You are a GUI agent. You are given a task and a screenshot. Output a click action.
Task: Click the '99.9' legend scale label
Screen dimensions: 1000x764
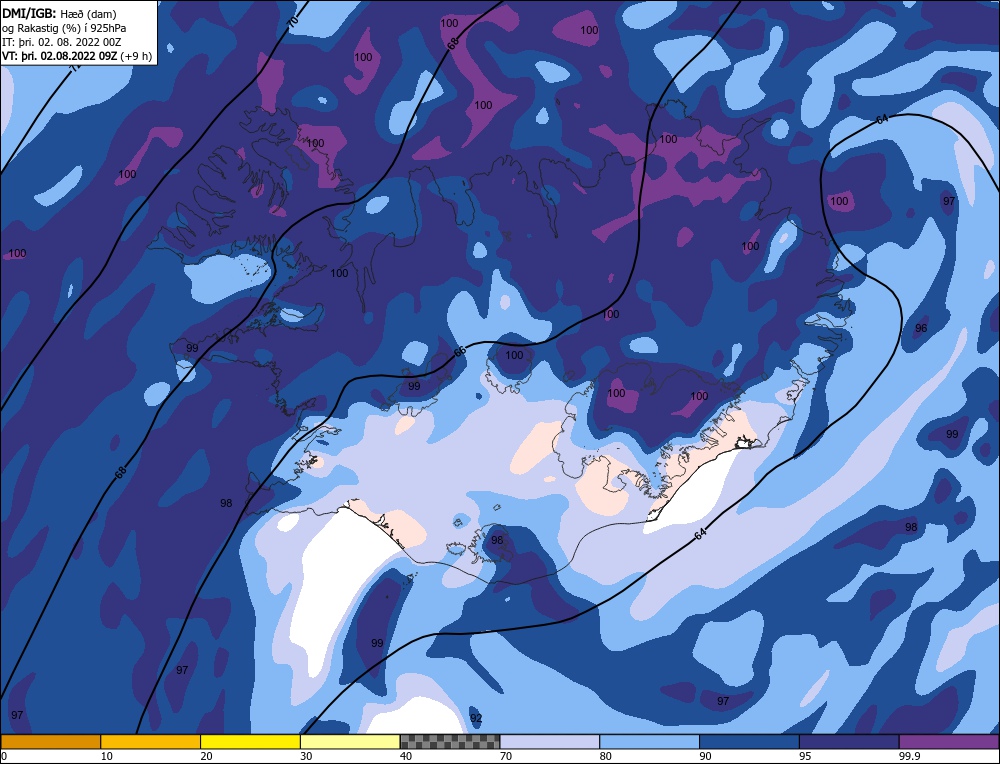[x=908, y=756]
